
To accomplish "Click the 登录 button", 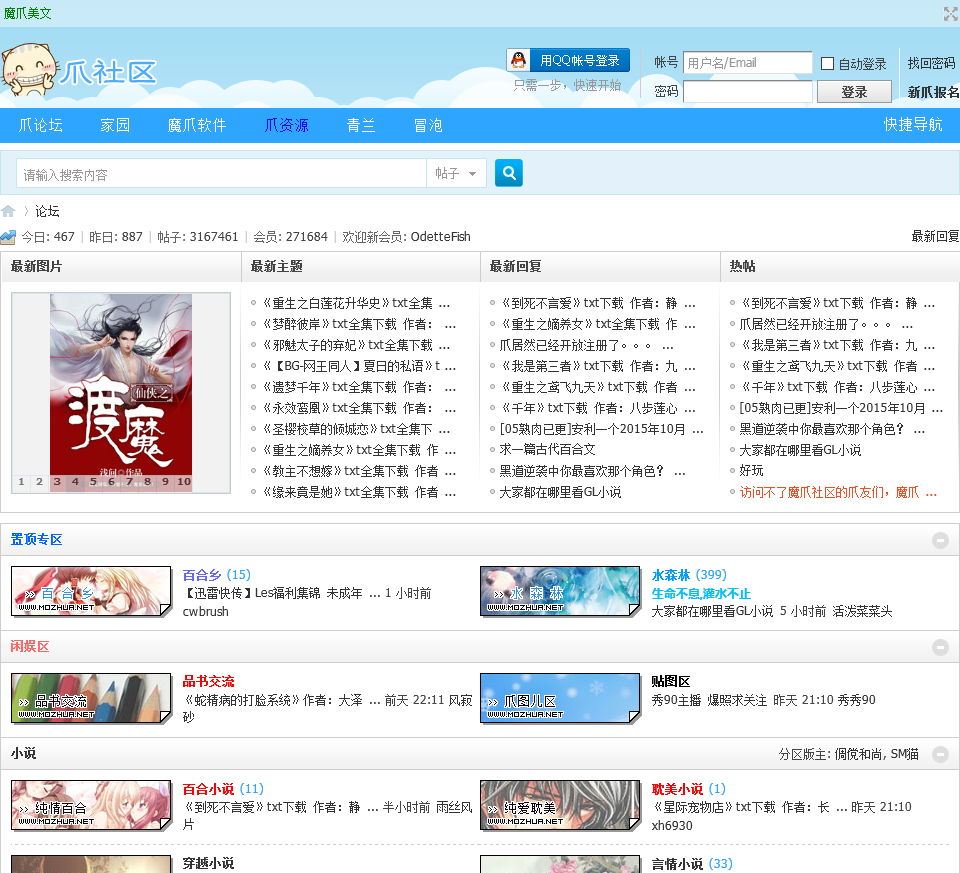I will pyautogui.click(x=854, y=92).
